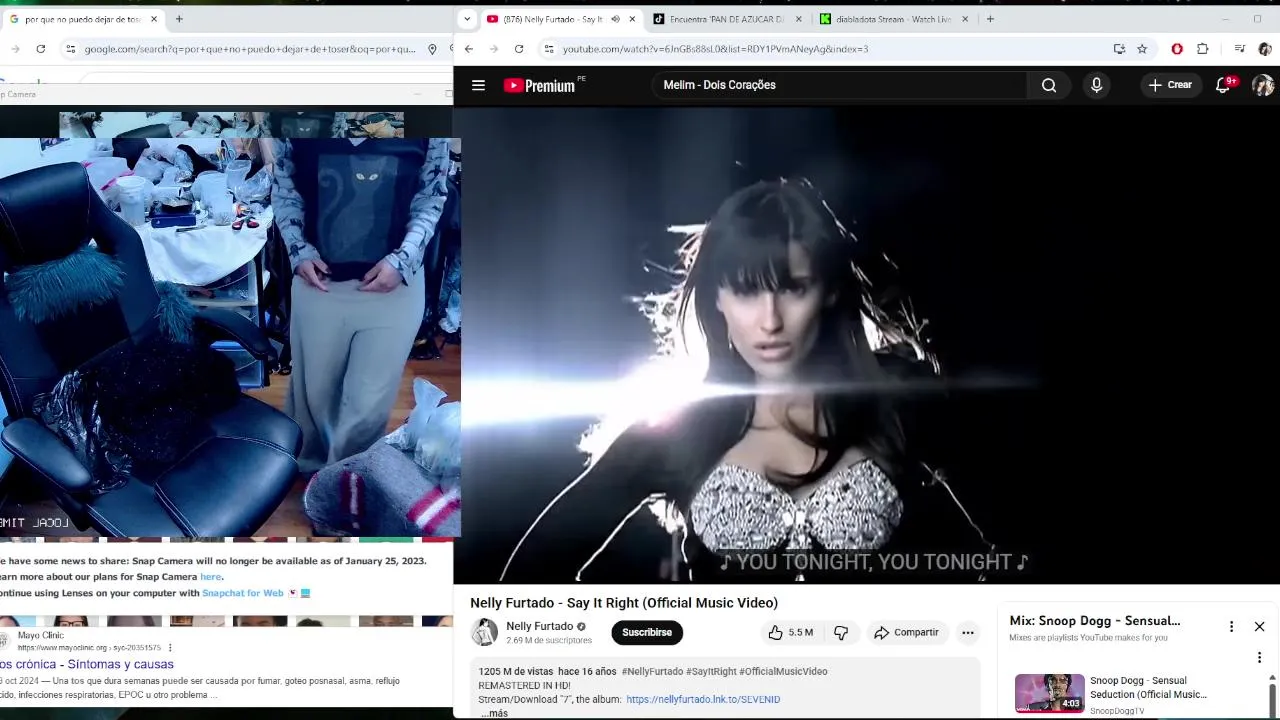Open Mix playlist options three-dot menu
Viewport: 1280px width, 720px height.
pyautogui.click(x=1231, y=626)
